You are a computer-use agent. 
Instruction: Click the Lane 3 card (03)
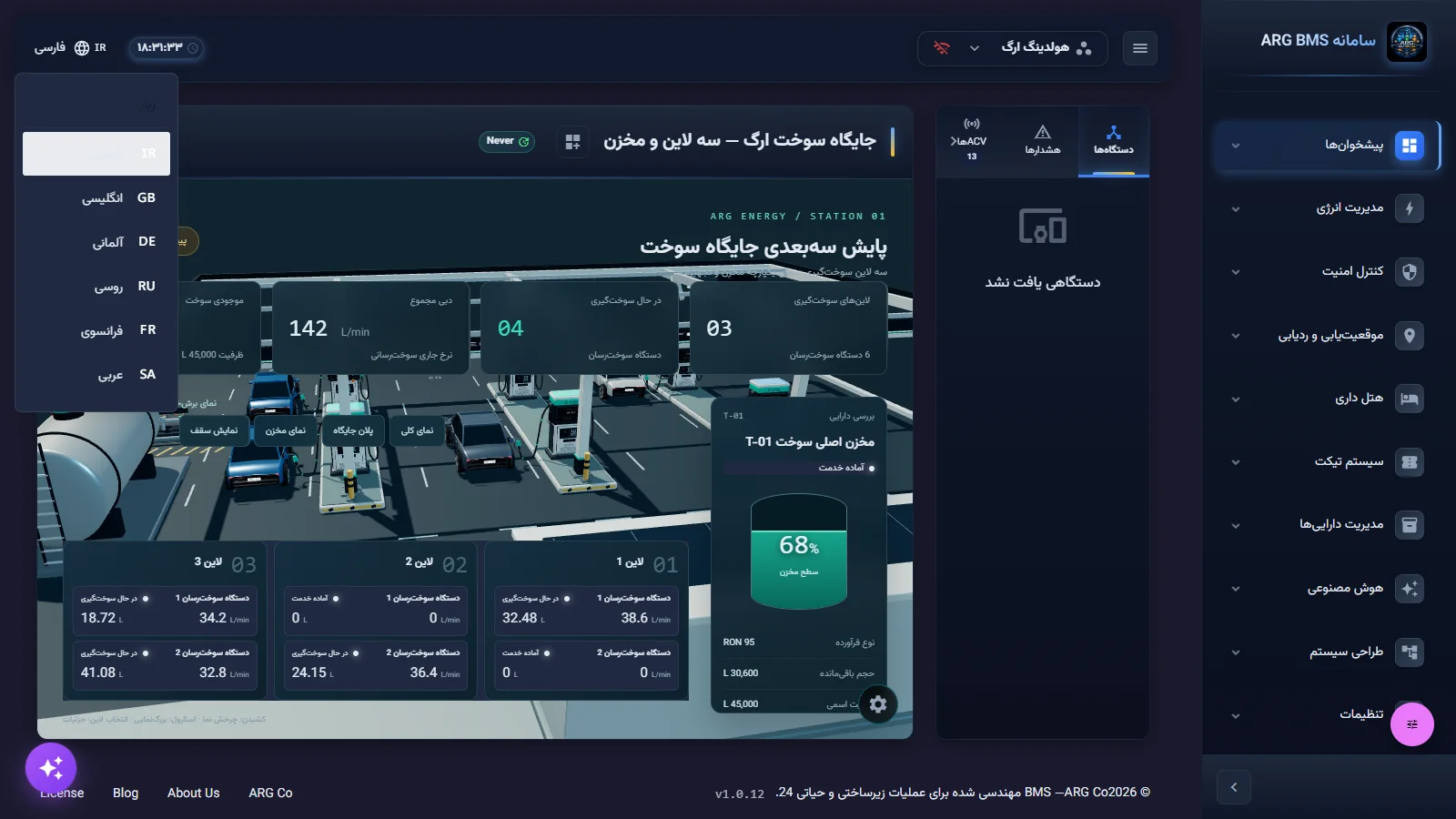point(165,622)
